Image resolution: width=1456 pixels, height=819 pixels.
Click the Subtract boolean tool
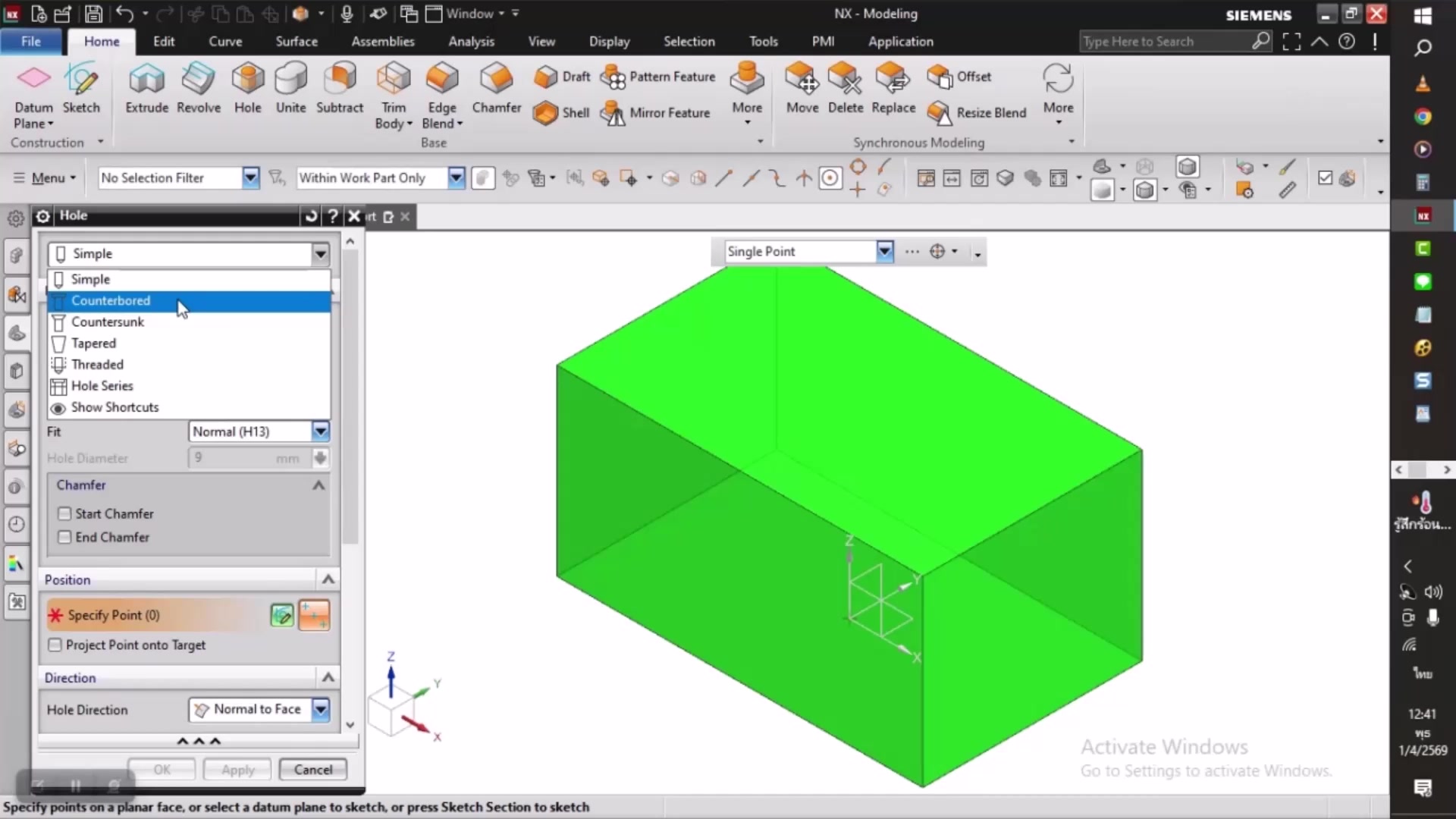coord(340,89)
